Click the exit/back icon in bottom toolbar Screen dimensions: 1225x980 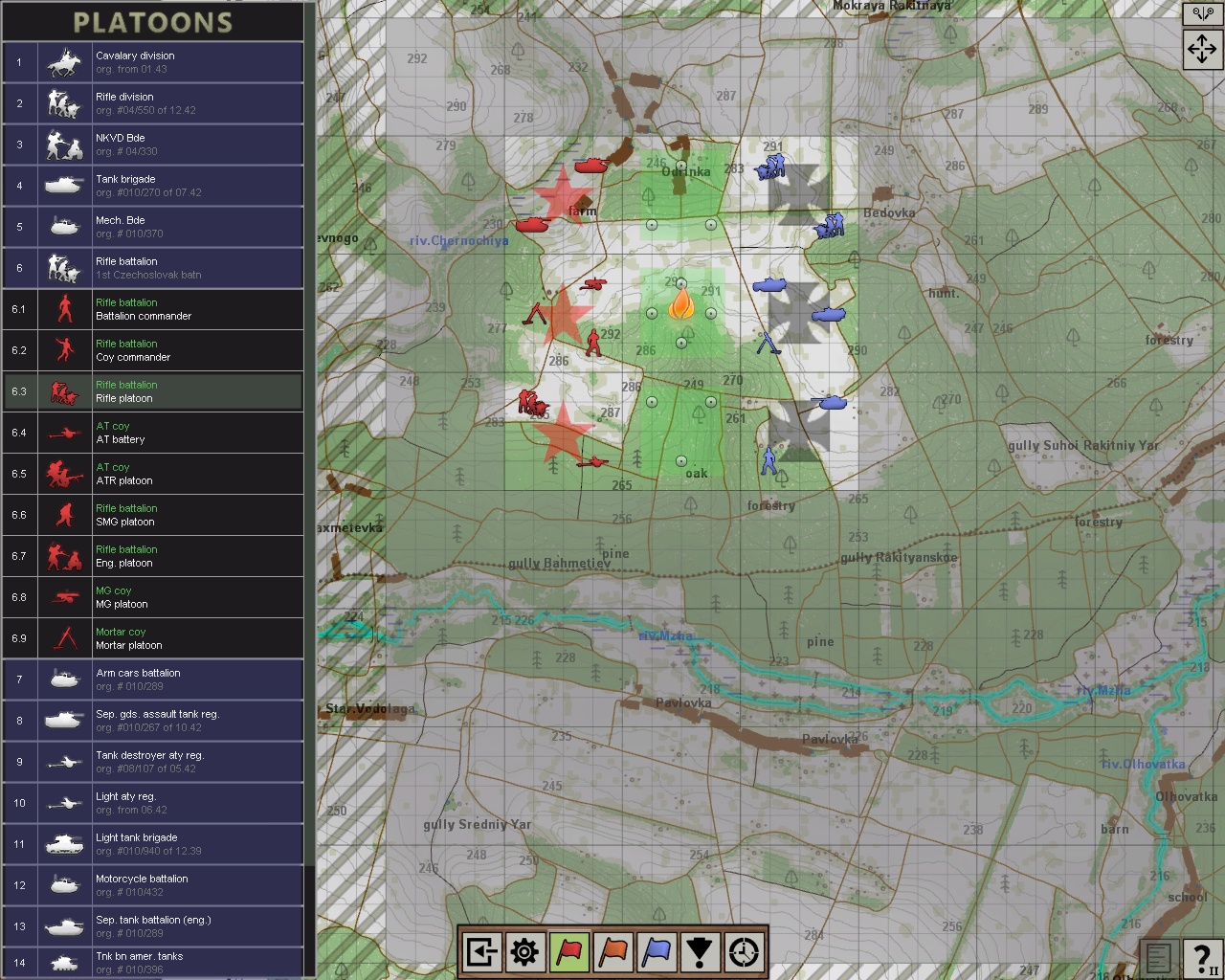coord(480,950)
